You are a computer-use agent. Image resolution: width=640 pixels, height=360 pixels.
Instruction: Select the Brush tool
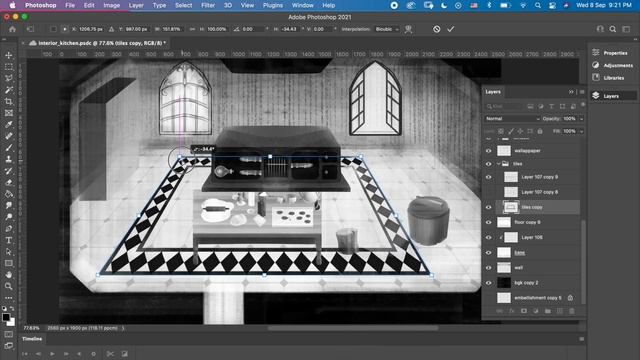(x=9, y=148)
